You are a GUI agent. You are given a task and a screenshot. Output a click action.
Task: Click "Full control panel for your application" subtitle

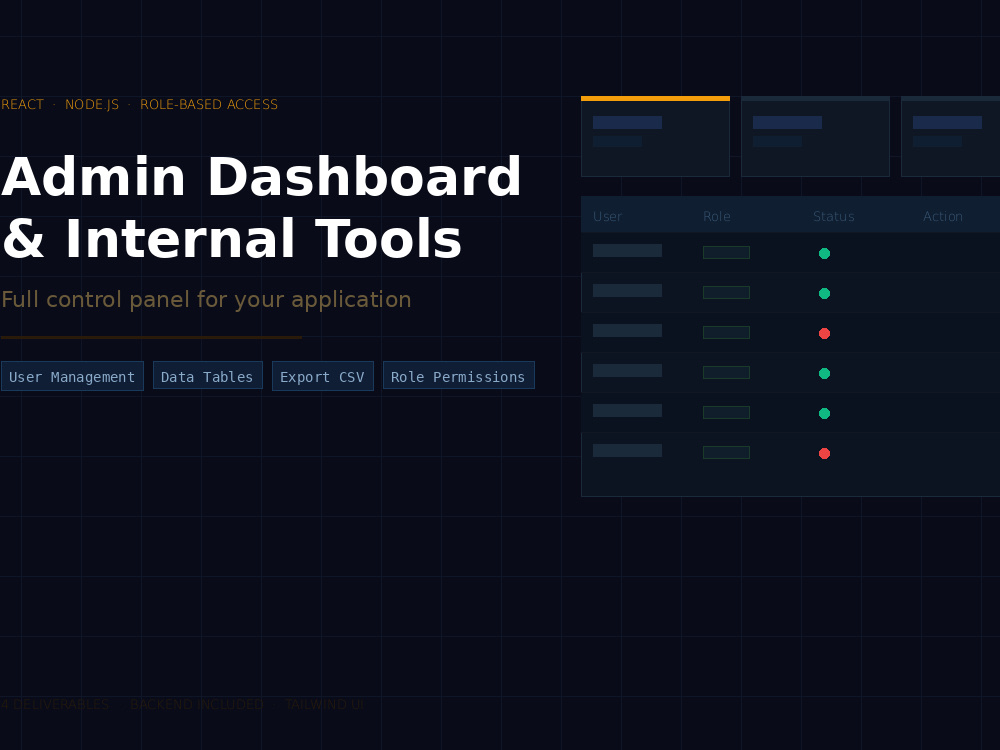point(206,299)
